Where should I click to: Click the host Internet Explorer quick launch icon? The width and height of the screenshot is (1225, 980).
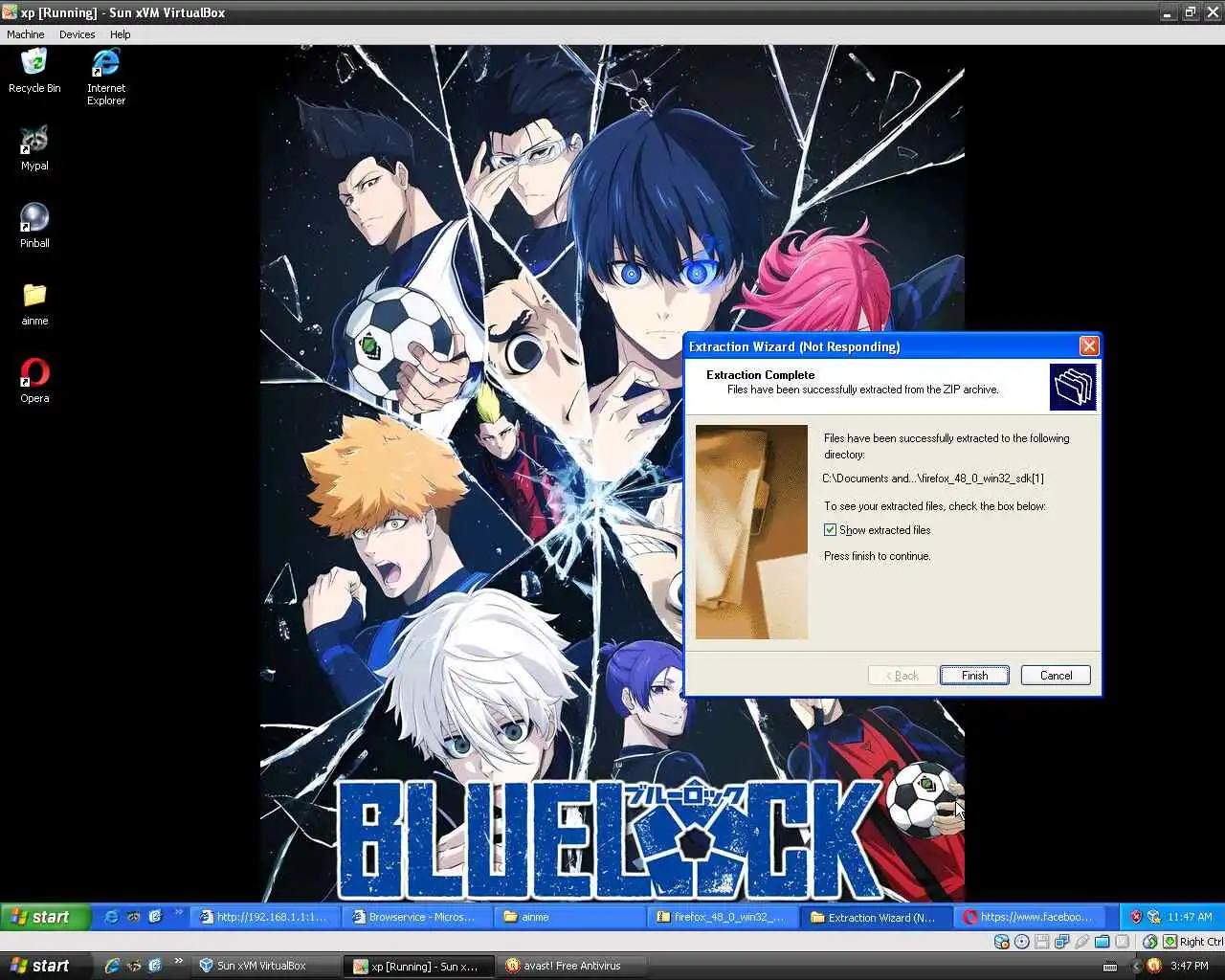[x=112, y=966]
